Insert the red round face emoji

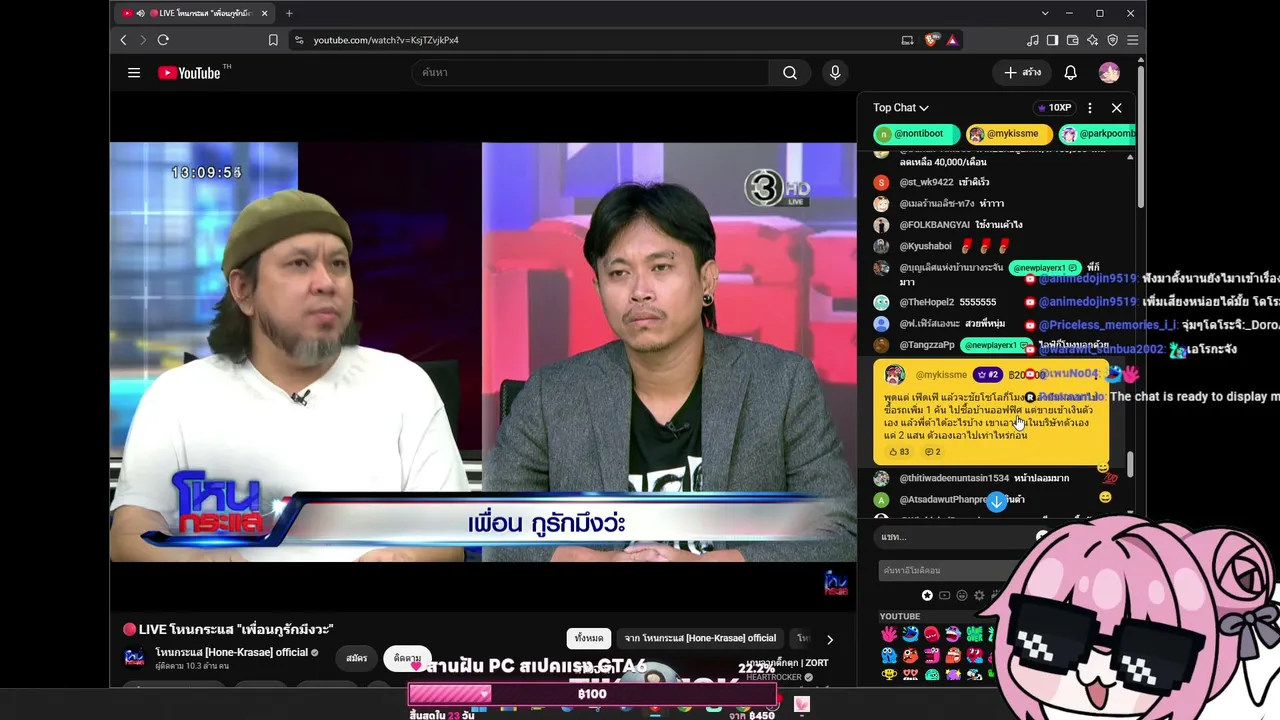pyautogui.click(x=931, y=634)
